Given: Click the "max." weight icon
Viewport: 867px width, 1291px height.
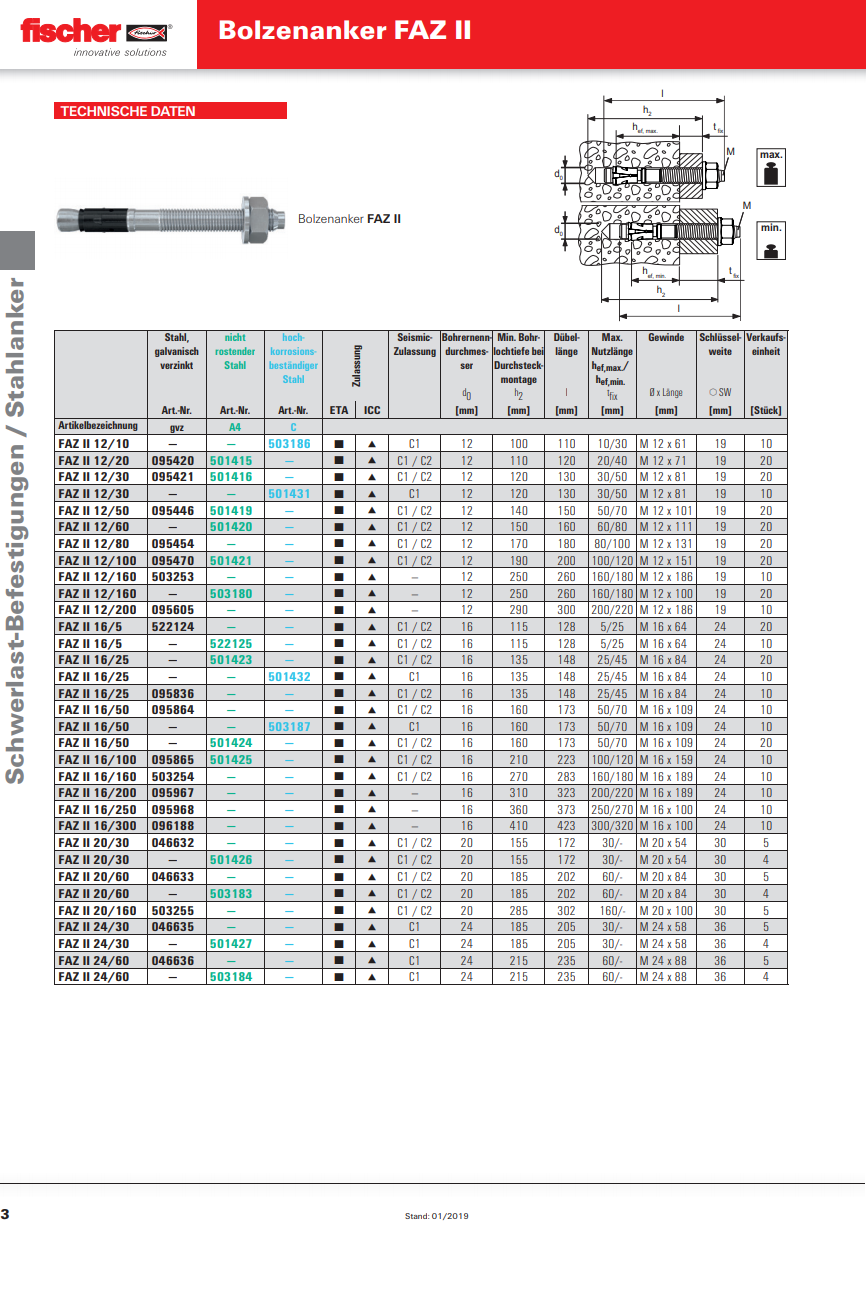Looking at the screenshot, I should click(771, 167).
